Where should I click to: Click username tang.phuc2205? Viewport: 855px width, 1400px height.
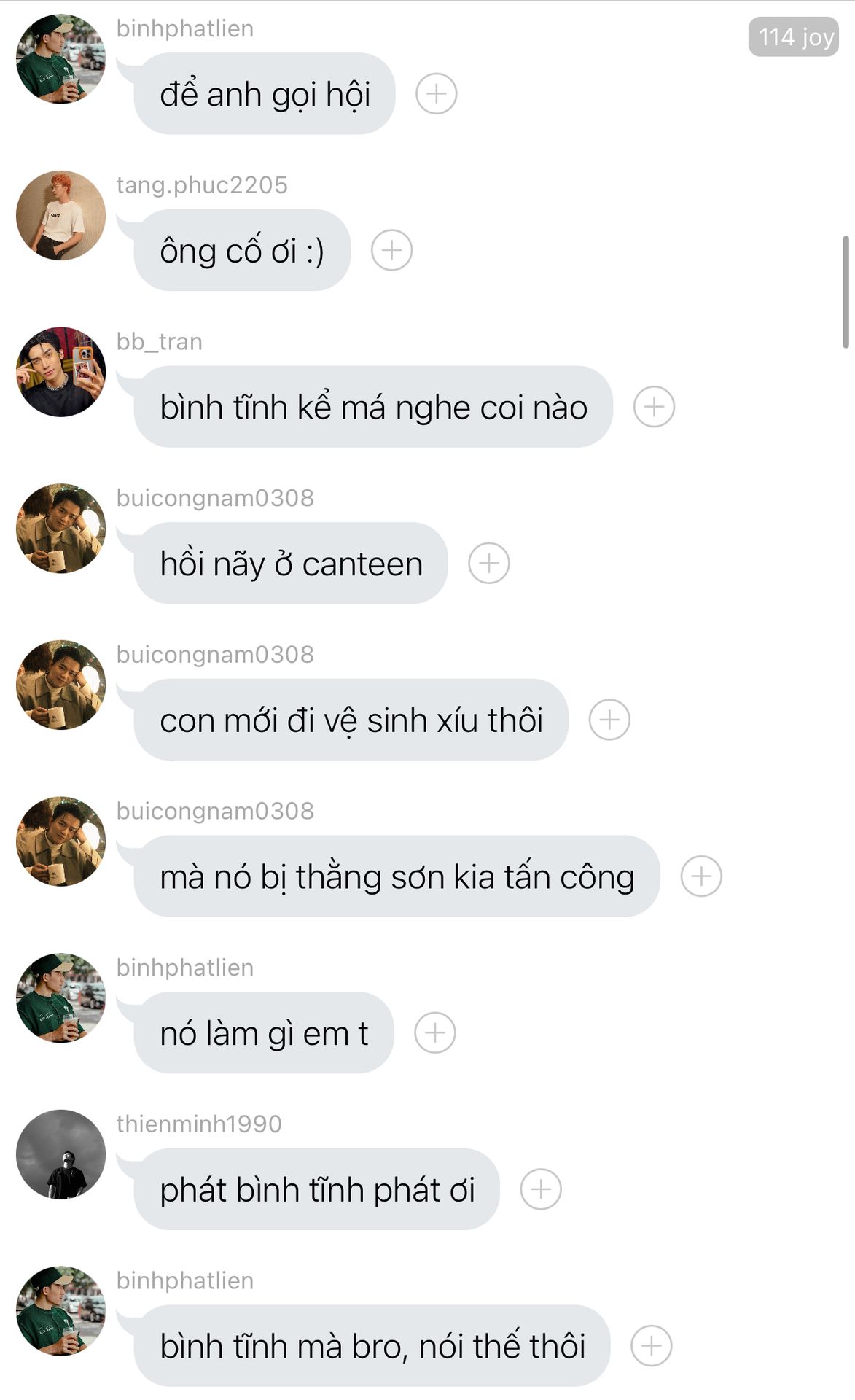coord(202,184)
